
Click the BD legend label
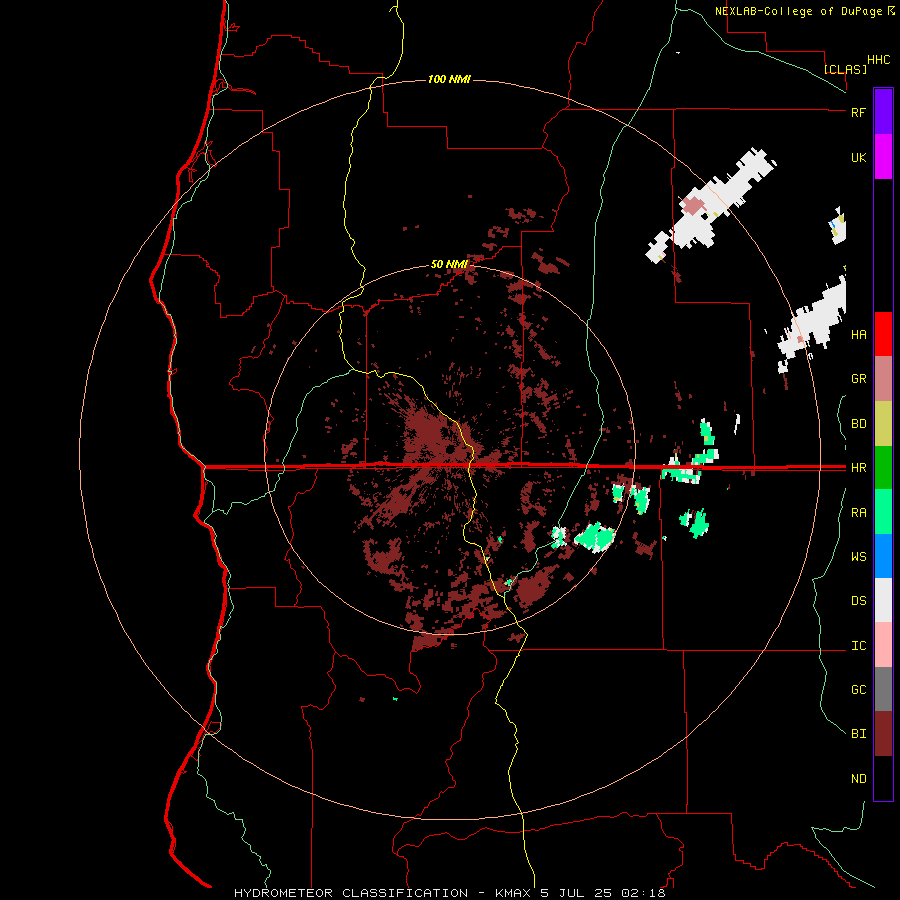pyautogui.click(x=858, y=424)
